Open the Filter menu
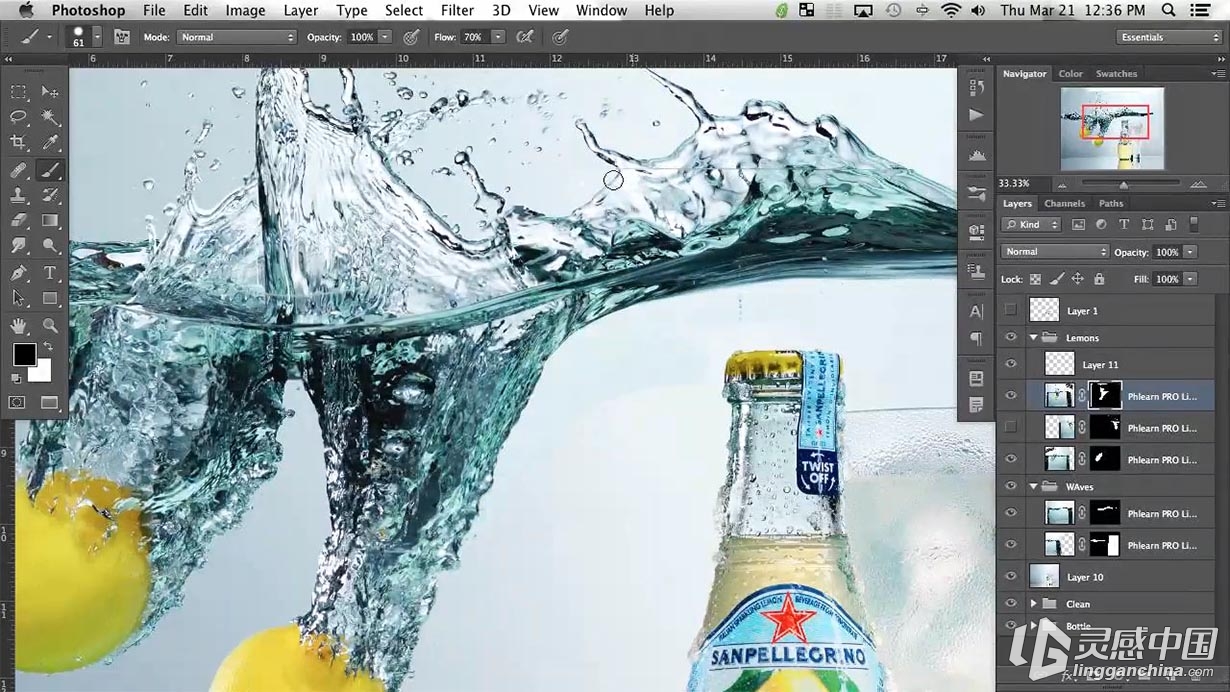The width and height of the screenshot is (1230, 692). coord(457,10)
